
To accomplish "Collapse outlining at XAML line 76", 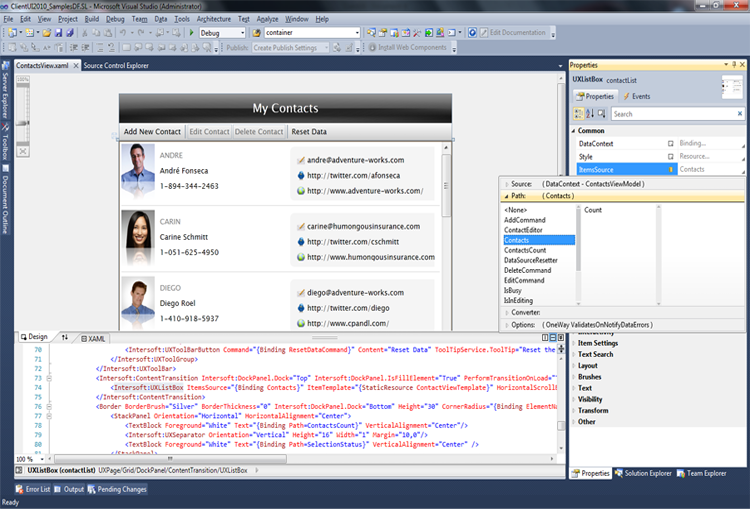I will coord(49,406).
